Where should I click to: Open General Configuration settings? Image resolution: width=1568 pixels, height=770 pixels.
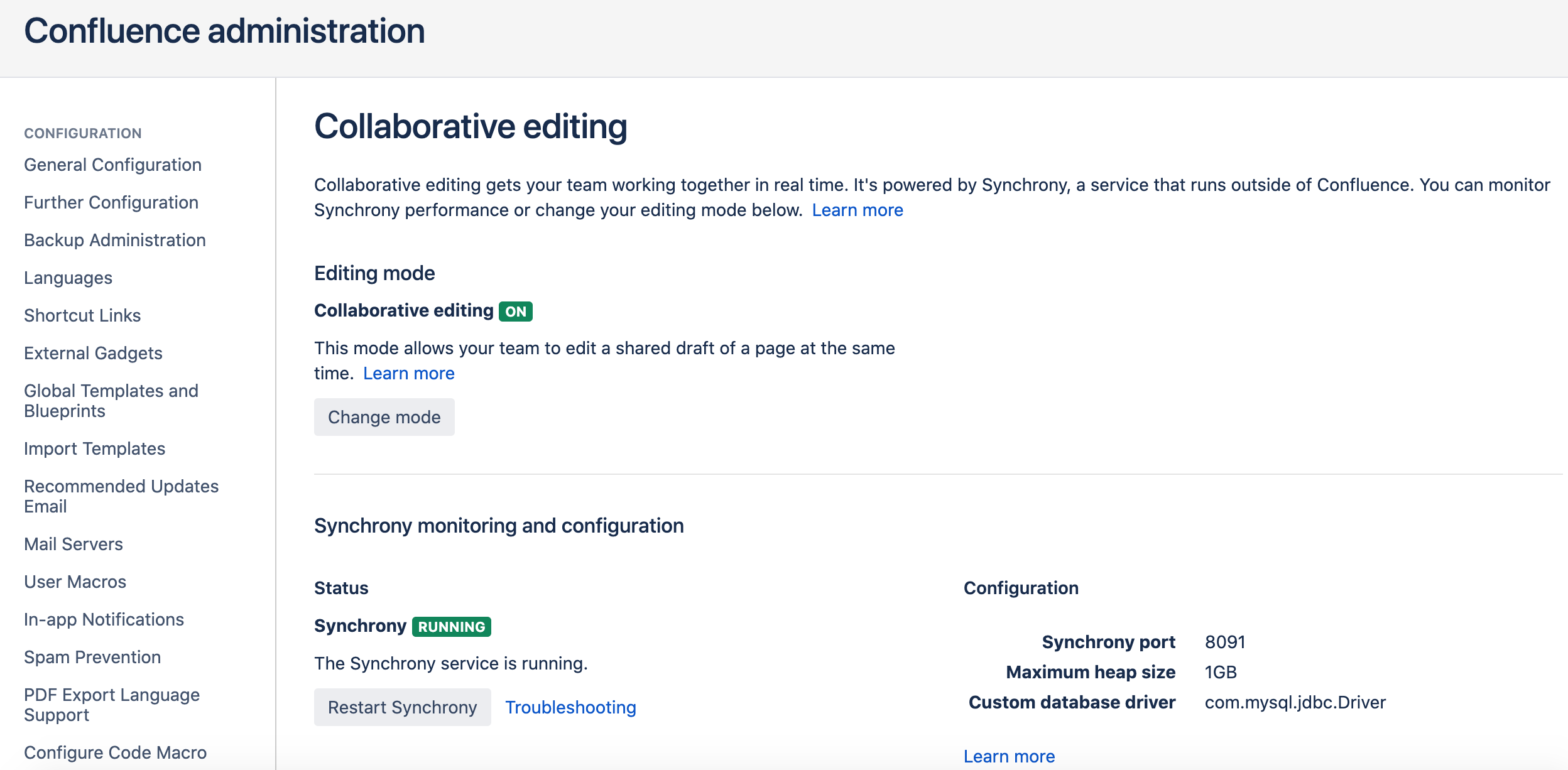coord(112,165)
